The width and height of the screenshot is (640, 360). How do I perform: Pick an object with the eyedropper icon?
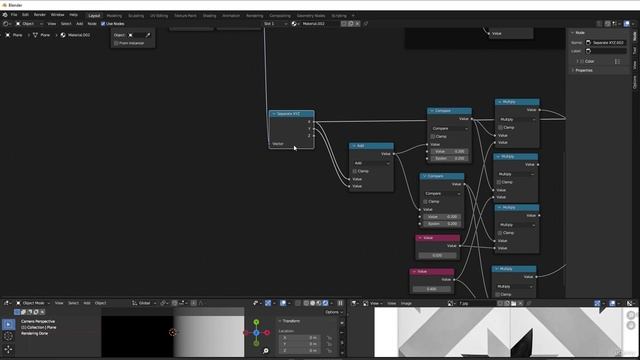(x=148, y=35)
